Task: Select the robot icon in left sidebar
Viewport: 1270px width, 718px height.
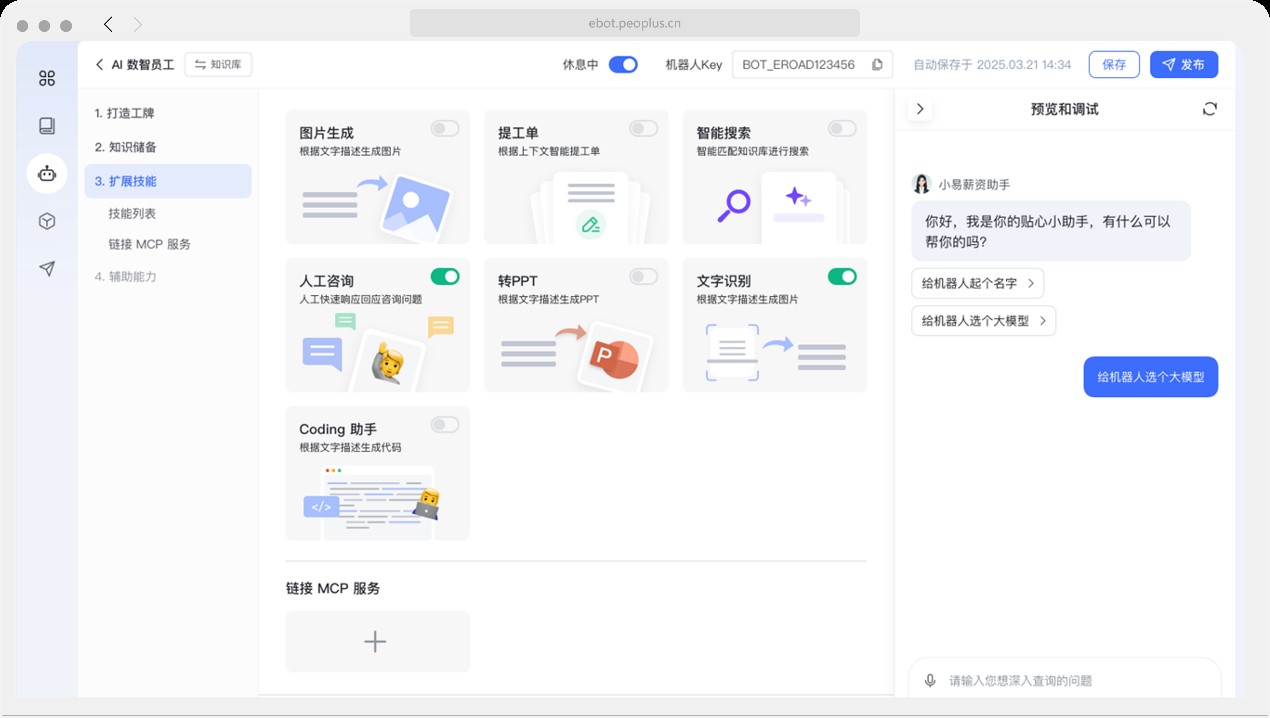Action: point(47,173)
